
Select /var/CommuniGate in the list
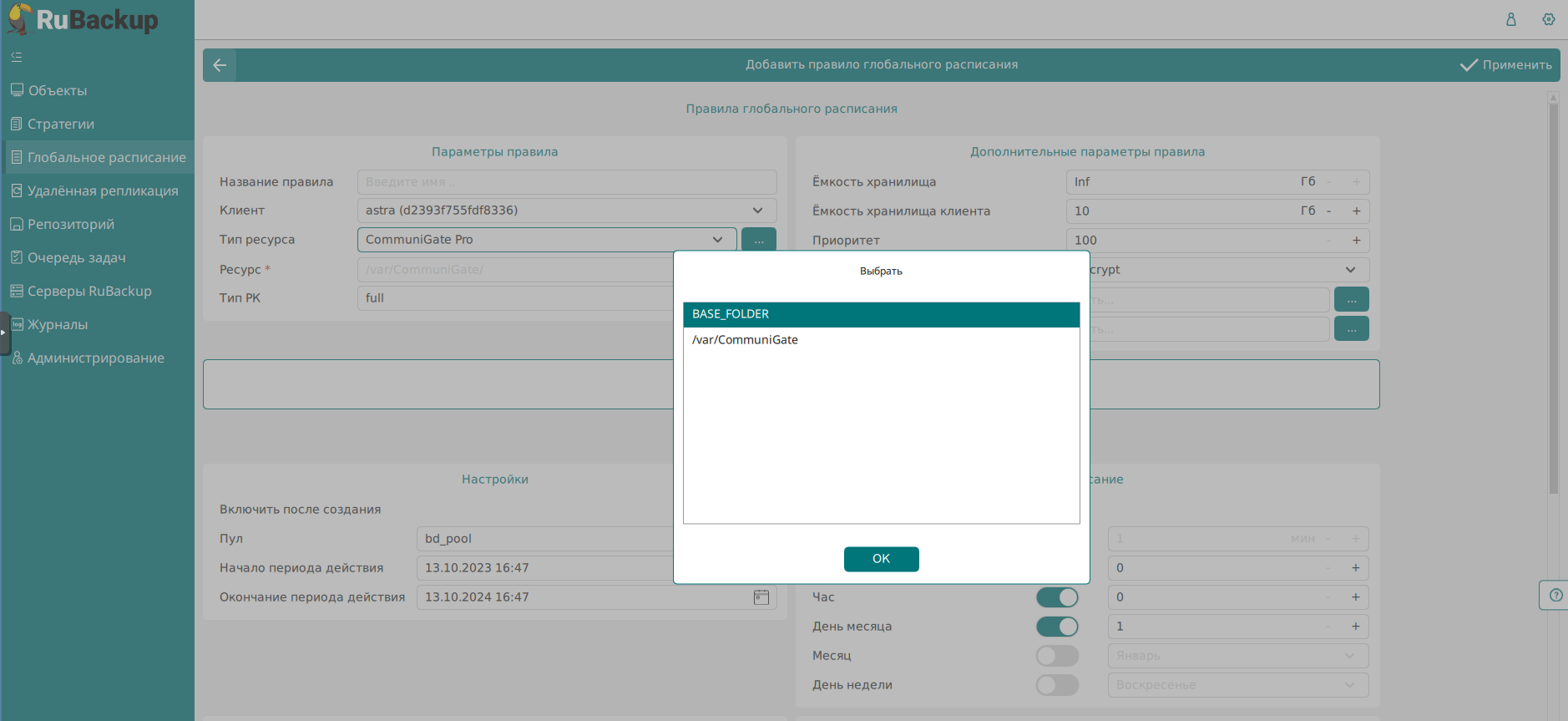click(x=745, y=340)
